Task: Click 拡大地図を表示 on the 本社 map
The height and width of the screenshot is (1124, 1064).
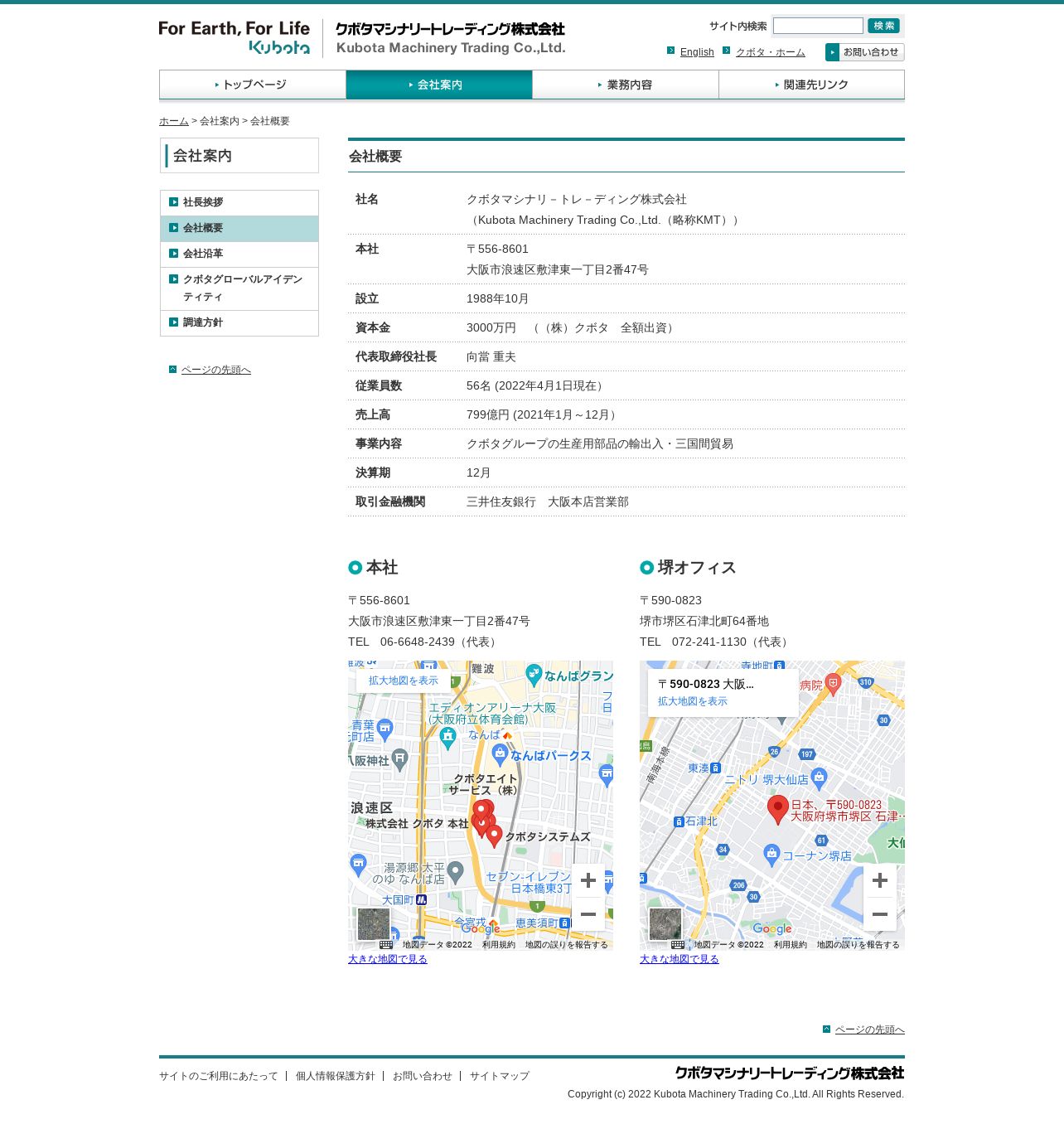Action: (404, 681)
